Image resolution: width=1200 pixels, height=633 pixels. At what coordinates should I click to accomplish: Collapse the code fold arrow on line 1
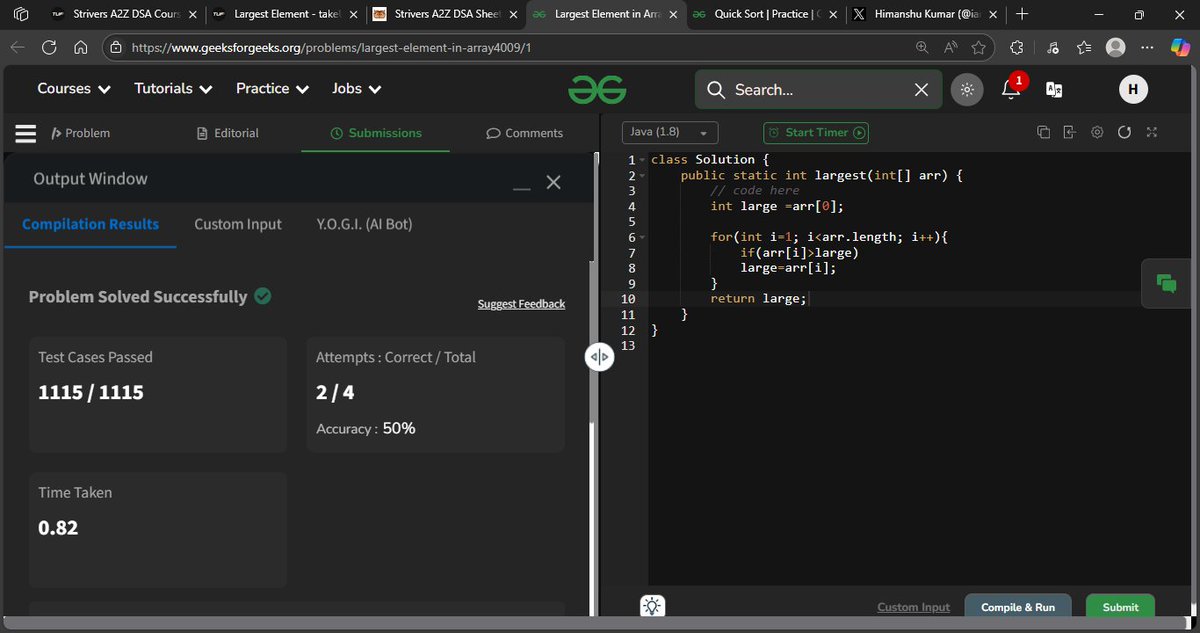click(x=643, y=161)
